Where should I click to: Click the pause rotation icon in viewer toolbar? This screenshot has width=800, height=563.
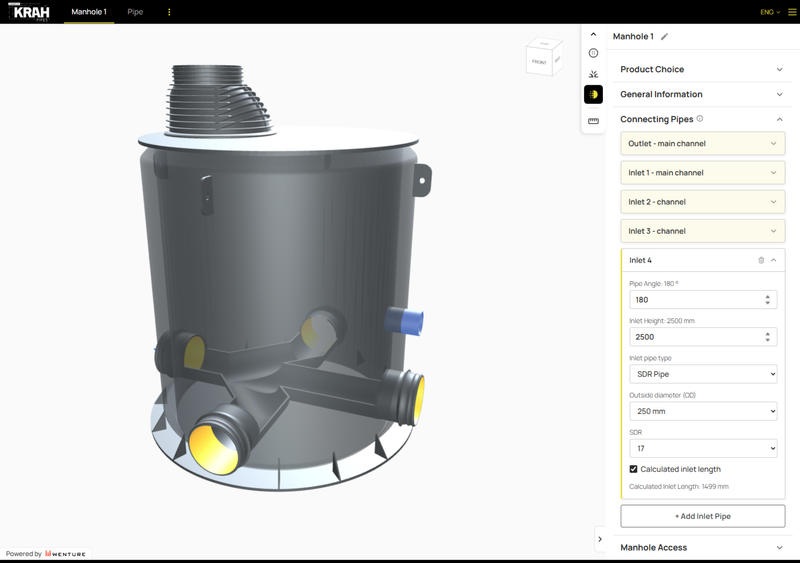tap(593, 53)
